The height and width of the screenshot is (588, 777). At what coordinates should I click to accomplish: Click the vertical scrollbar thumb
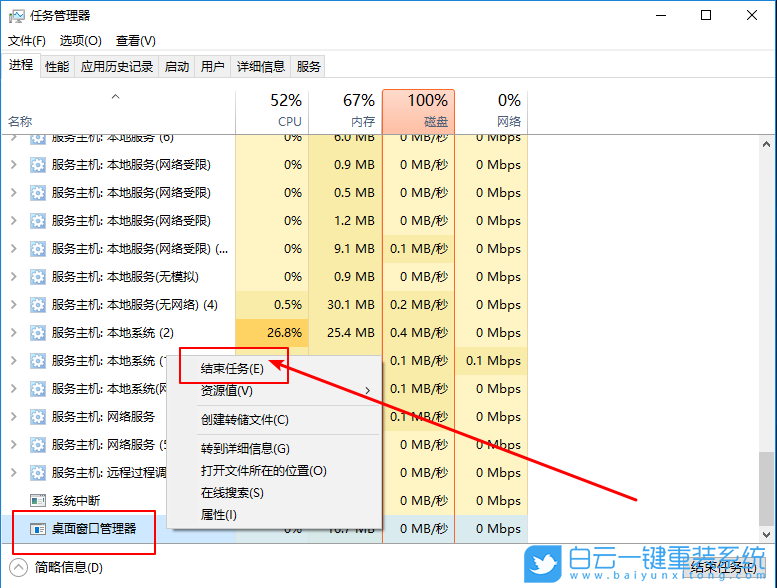point(766,489)
